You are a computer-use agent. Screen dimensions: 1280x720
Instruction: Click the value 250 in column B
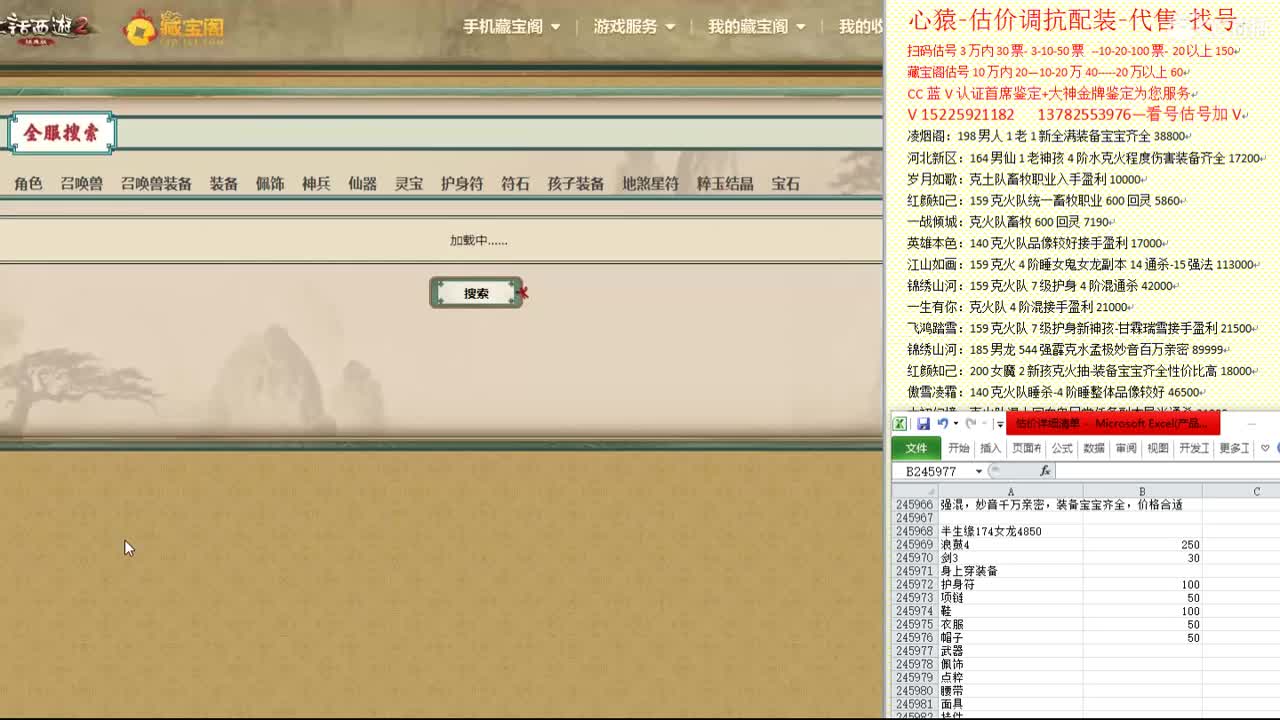1190,545
